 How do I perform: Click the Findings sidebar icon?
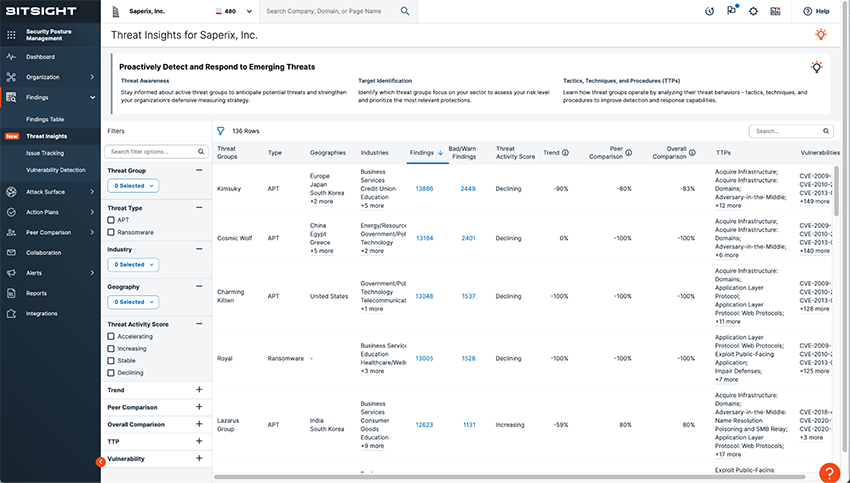[11, 98]
